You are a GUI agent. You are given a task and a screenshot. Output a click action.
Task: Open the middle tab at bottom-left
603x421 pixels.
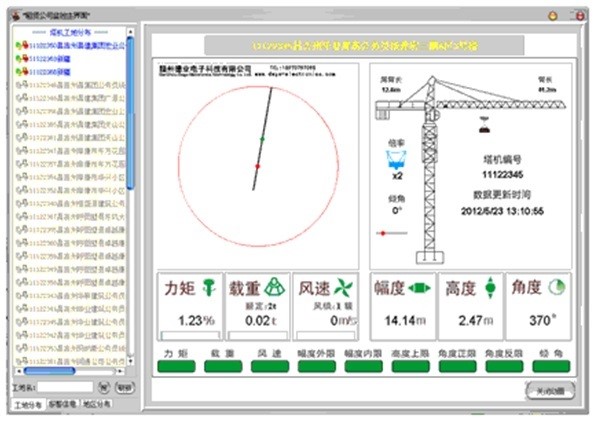pos(63,404)
